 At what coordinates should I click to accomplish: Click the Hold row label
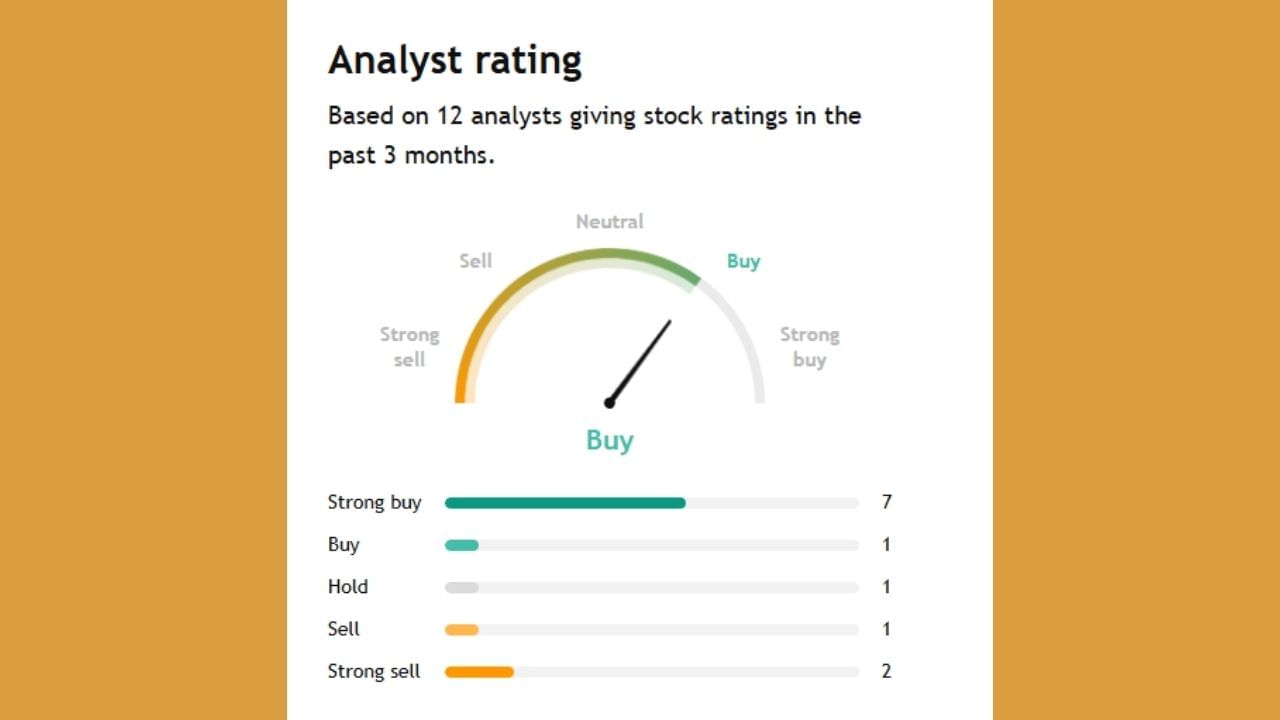click(347, 587)
